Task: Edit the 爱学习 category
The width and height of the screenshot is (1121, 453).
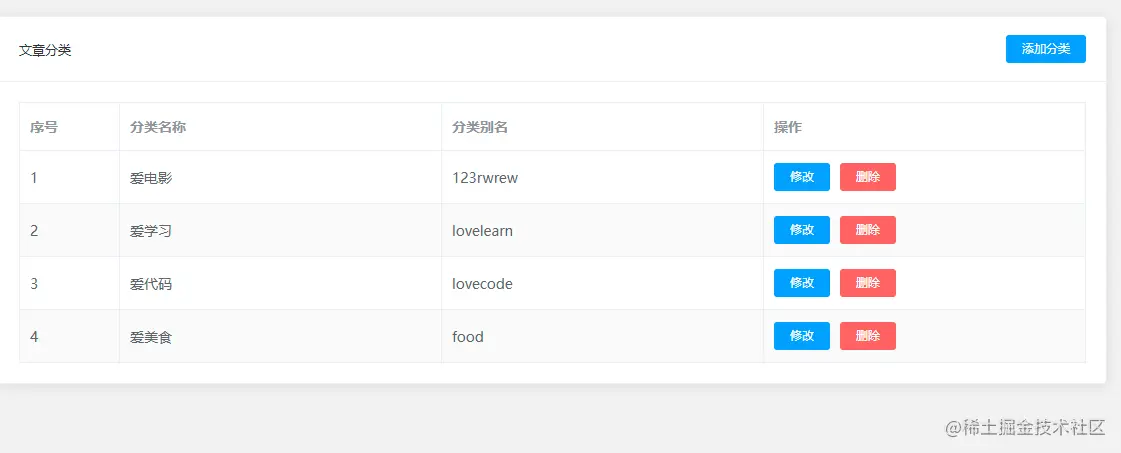Action: [x=801, y=230]
